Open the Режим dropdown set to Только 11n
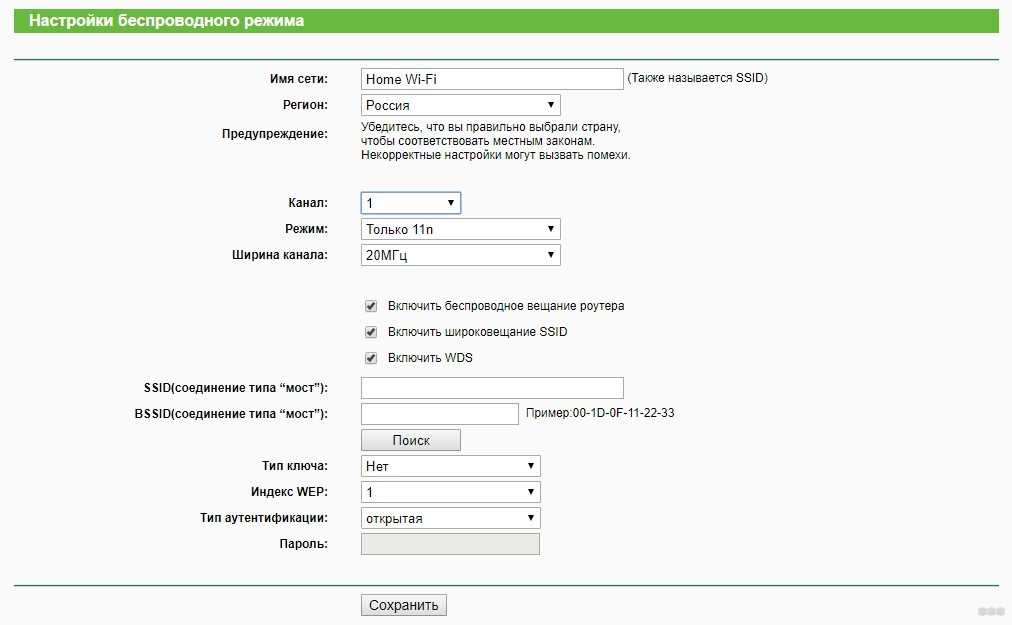This screenshot has width=1012, height=625. (460, 229)
